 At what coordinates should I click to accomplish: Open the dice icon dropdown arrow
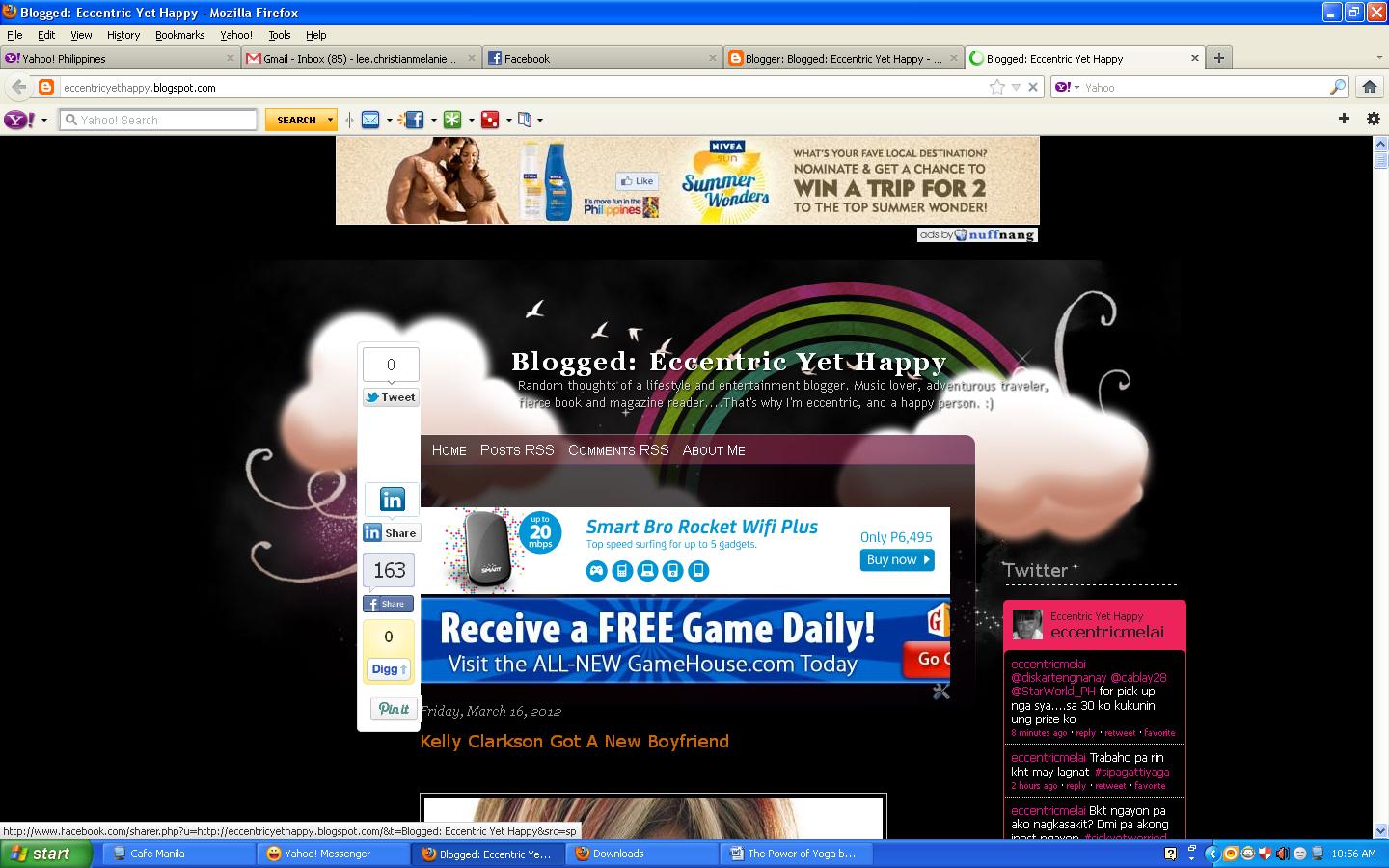508,121
